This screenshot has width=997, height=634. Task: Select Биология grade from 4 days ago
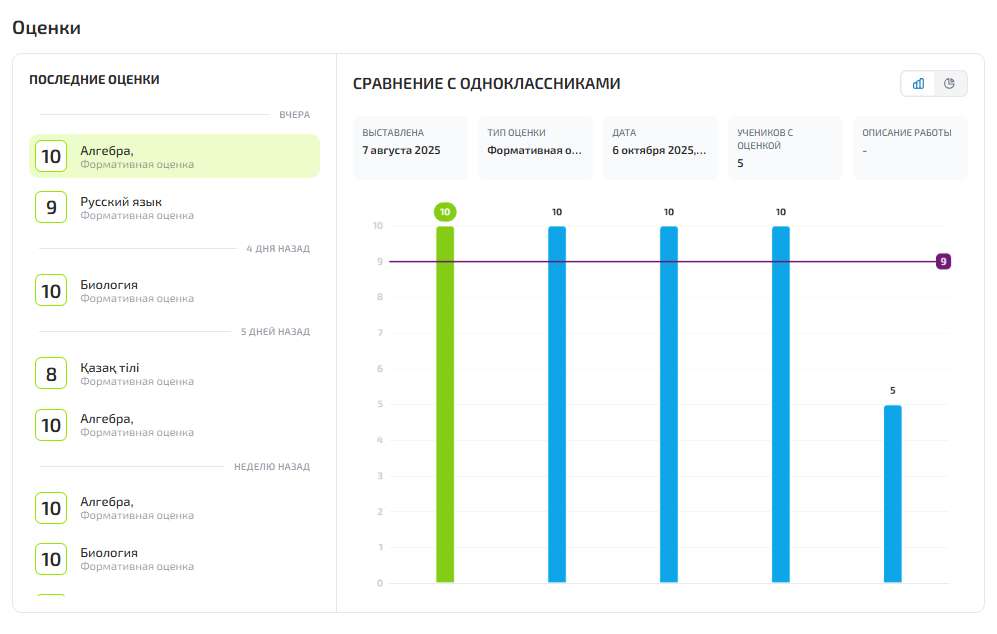174,291
